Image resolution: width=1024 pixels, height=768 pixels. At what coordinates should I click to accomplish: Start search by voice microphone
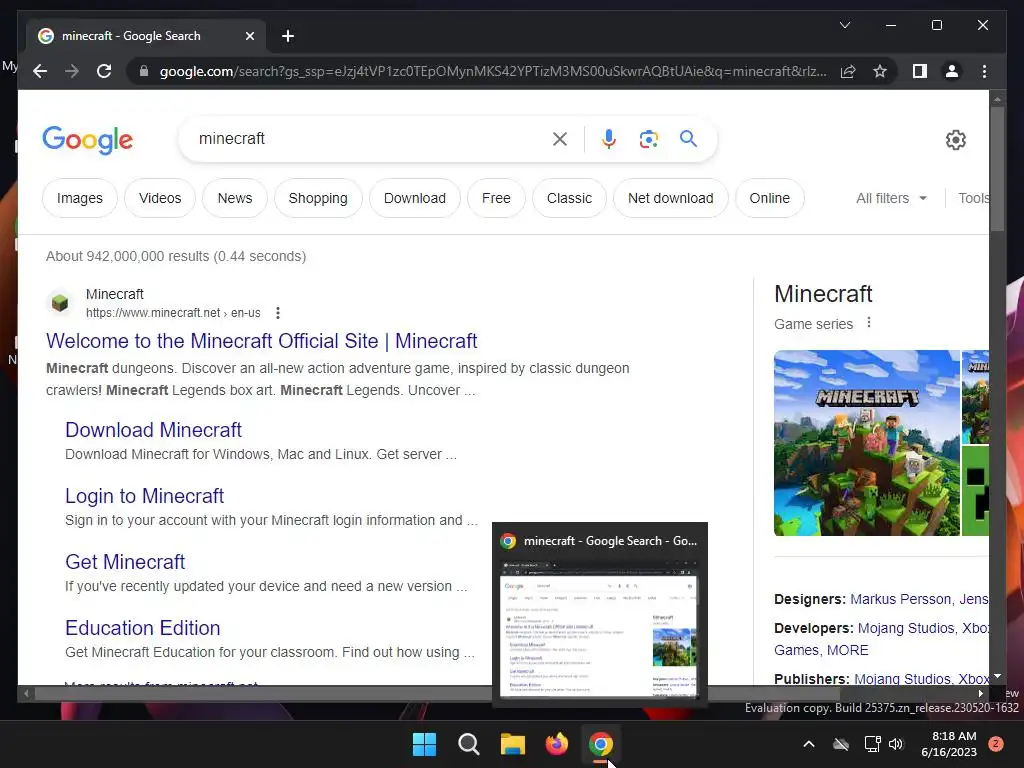[x=609, y=139]
